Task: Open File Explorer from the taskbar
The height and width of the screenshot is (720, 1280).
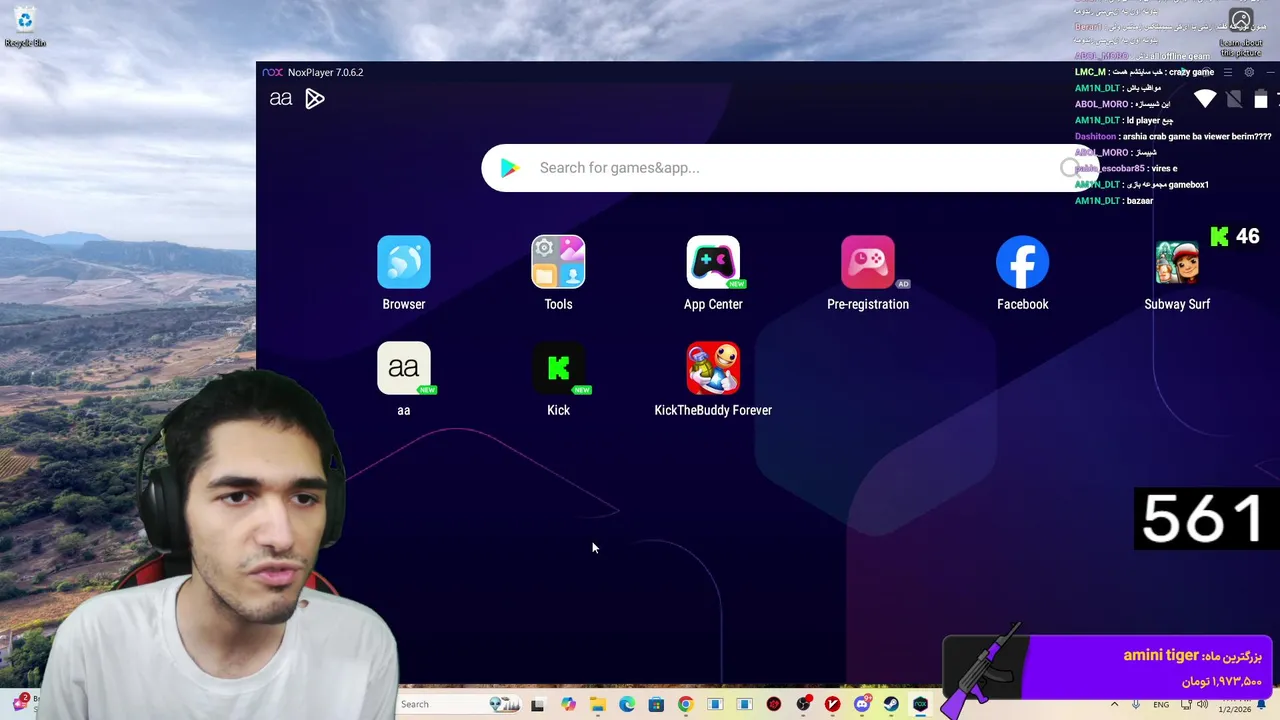Action: (598, 704)
